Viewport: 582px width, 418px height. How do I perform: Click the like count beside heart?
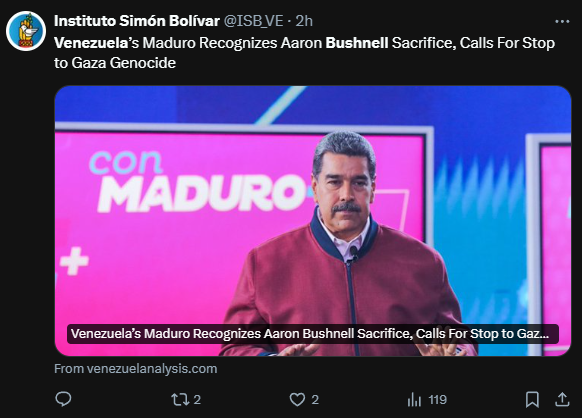click(315, 400)
